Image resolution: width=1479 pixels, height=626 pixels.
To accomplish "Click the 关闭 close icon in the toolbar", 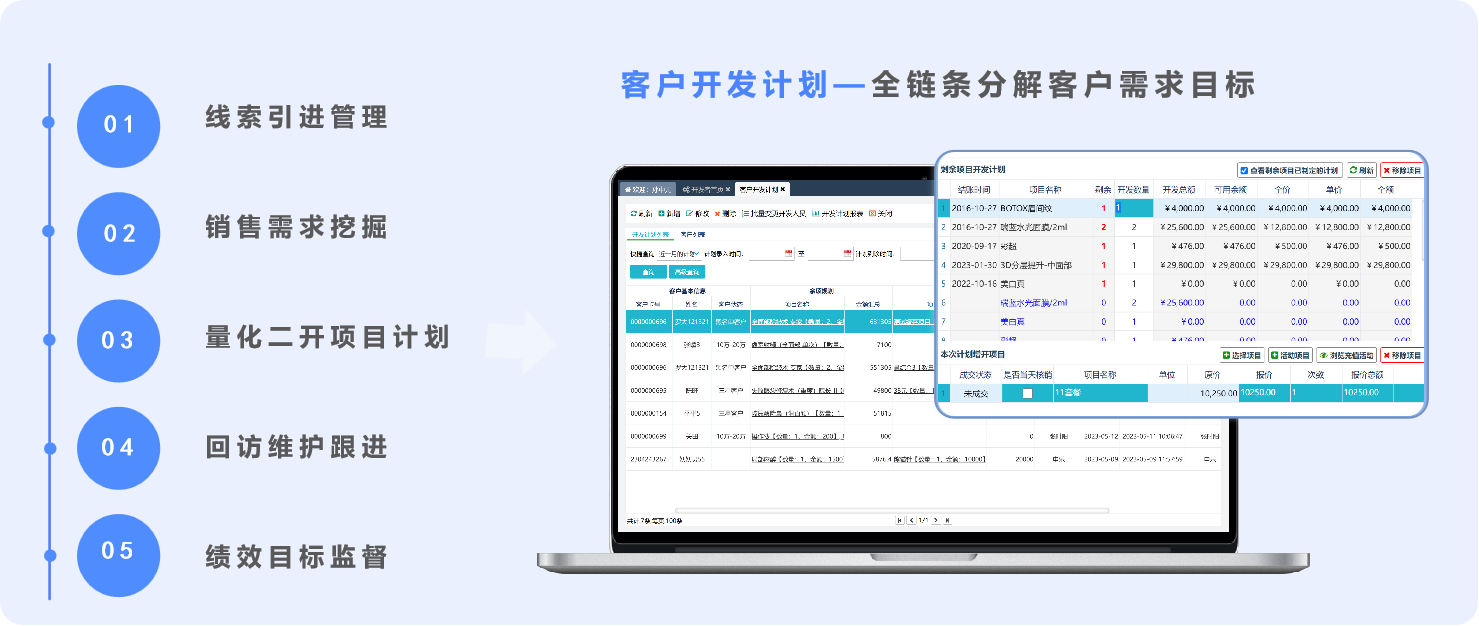I will point(880,213).
